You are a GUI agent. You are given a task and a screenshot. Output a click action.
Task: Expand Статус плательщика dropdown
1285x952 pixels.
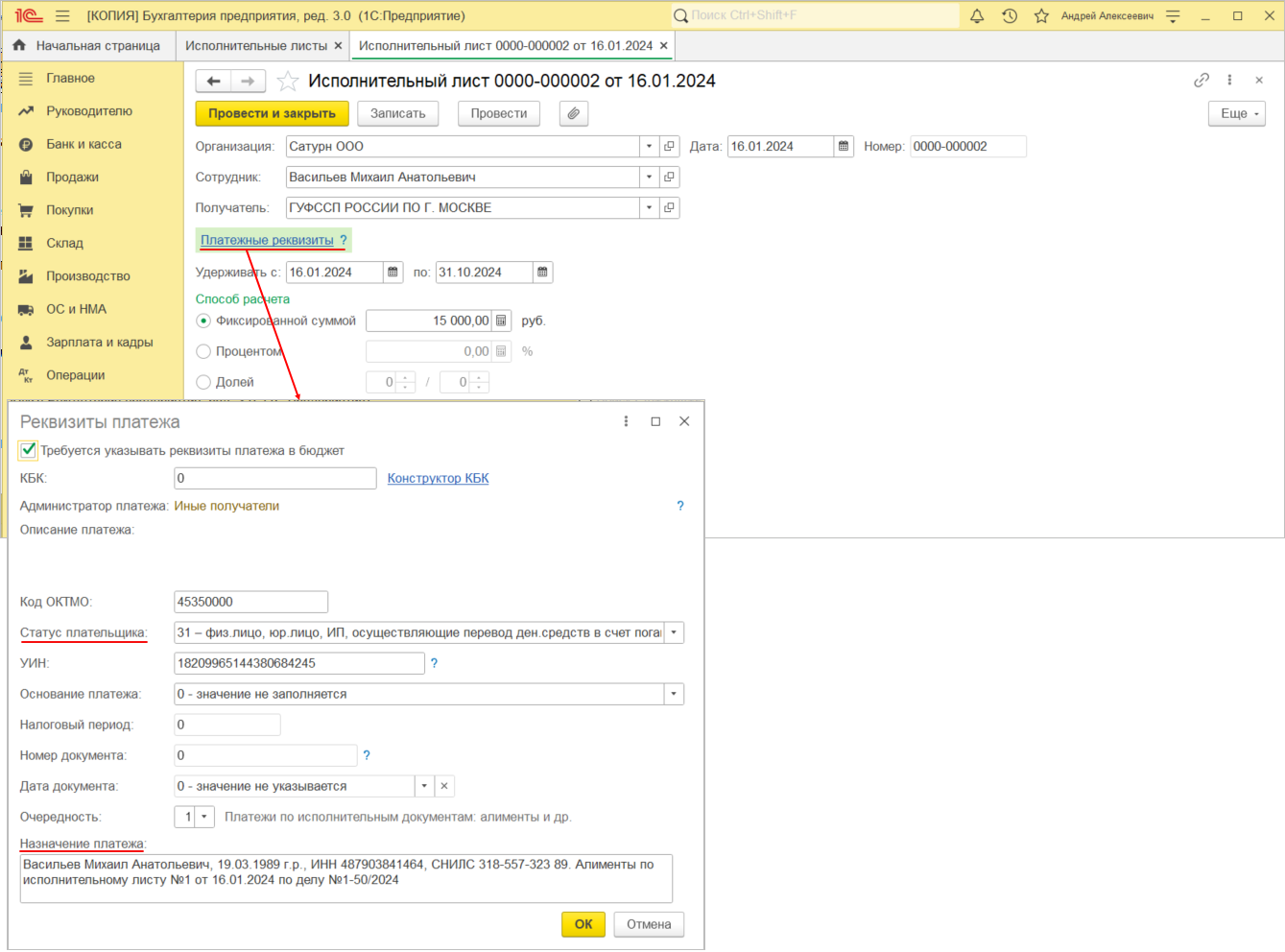coord(674,632)
